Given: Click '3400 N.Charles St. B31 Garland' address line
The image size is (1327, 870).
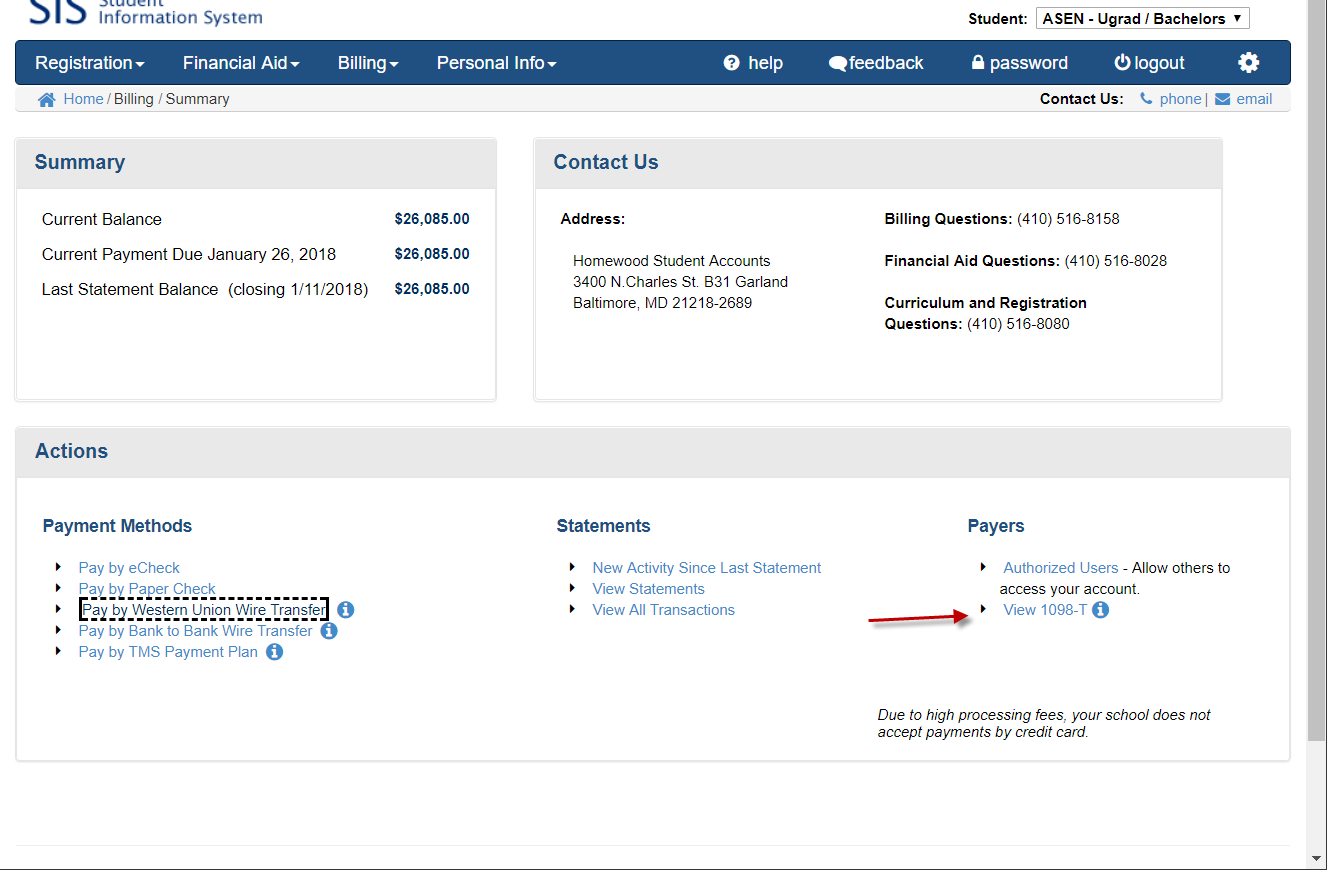Looking at the screenshot, I should [x=680, y=282].
